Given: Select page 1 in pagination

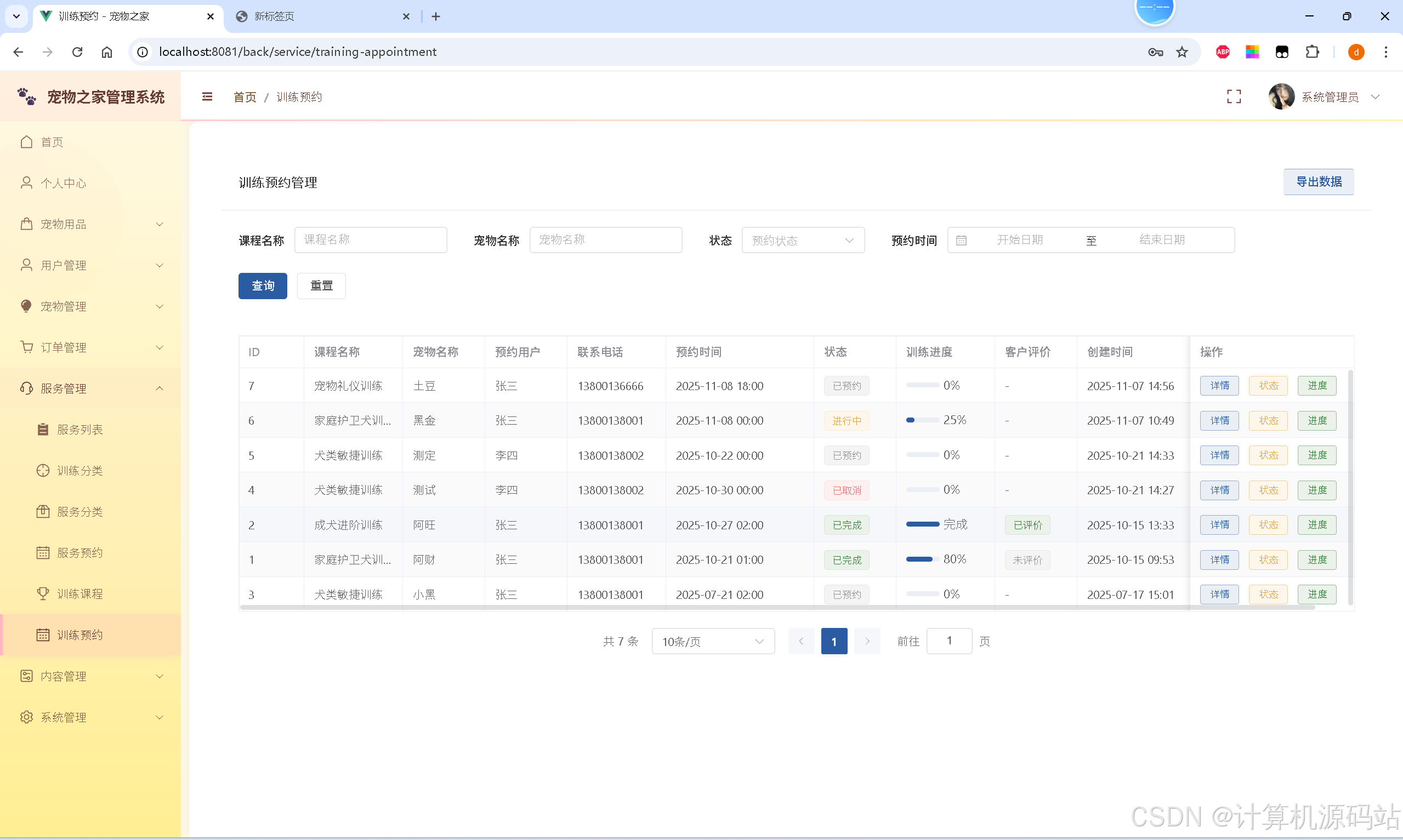Looking at the screenshot, I should (x=834, y=641).
